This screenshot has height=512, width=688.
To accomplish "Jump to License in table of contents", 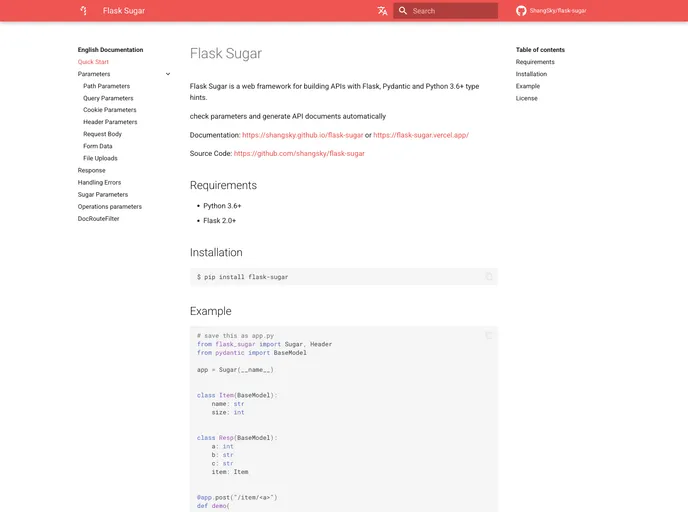I will click(527, 98).
